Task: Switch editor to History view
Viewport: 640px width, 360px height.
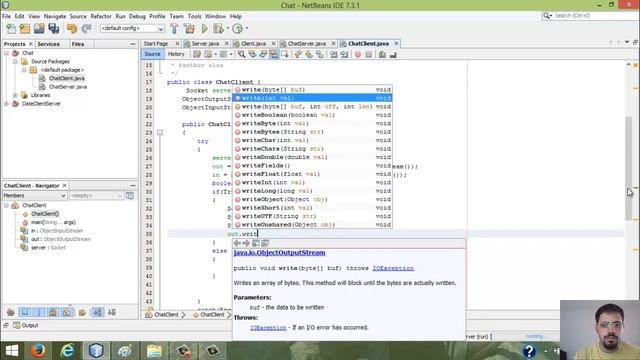Action: [x=176, y=54]
